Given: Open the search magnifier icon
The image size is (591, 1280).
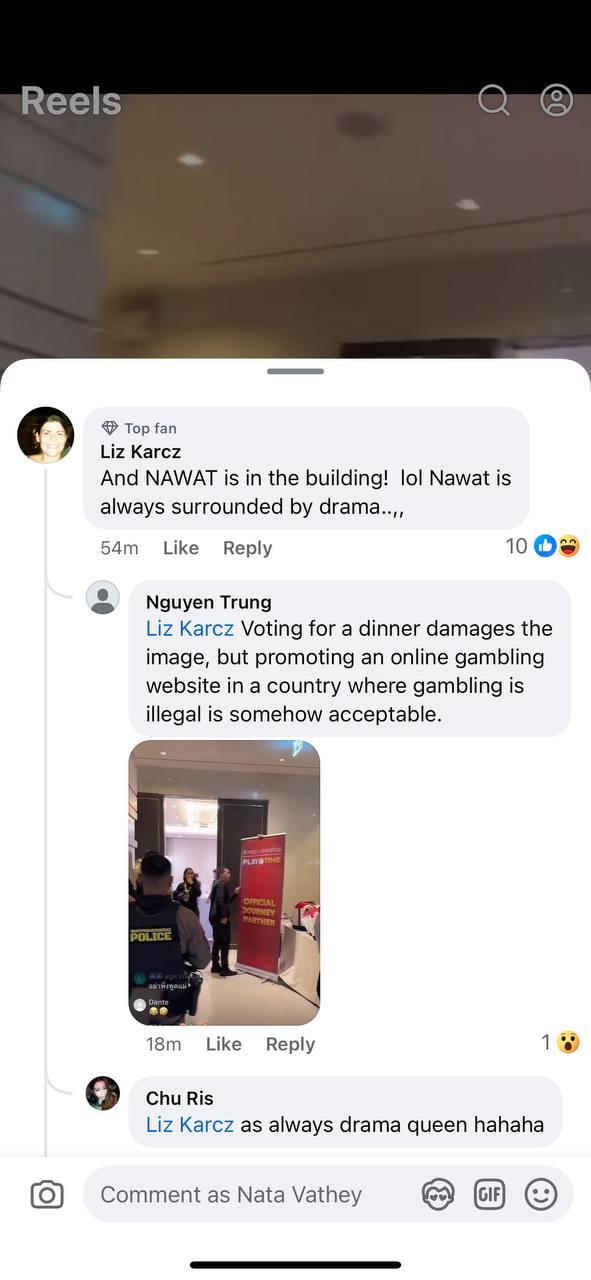Looking at the screenshot, I should click(x=493, y=100).
